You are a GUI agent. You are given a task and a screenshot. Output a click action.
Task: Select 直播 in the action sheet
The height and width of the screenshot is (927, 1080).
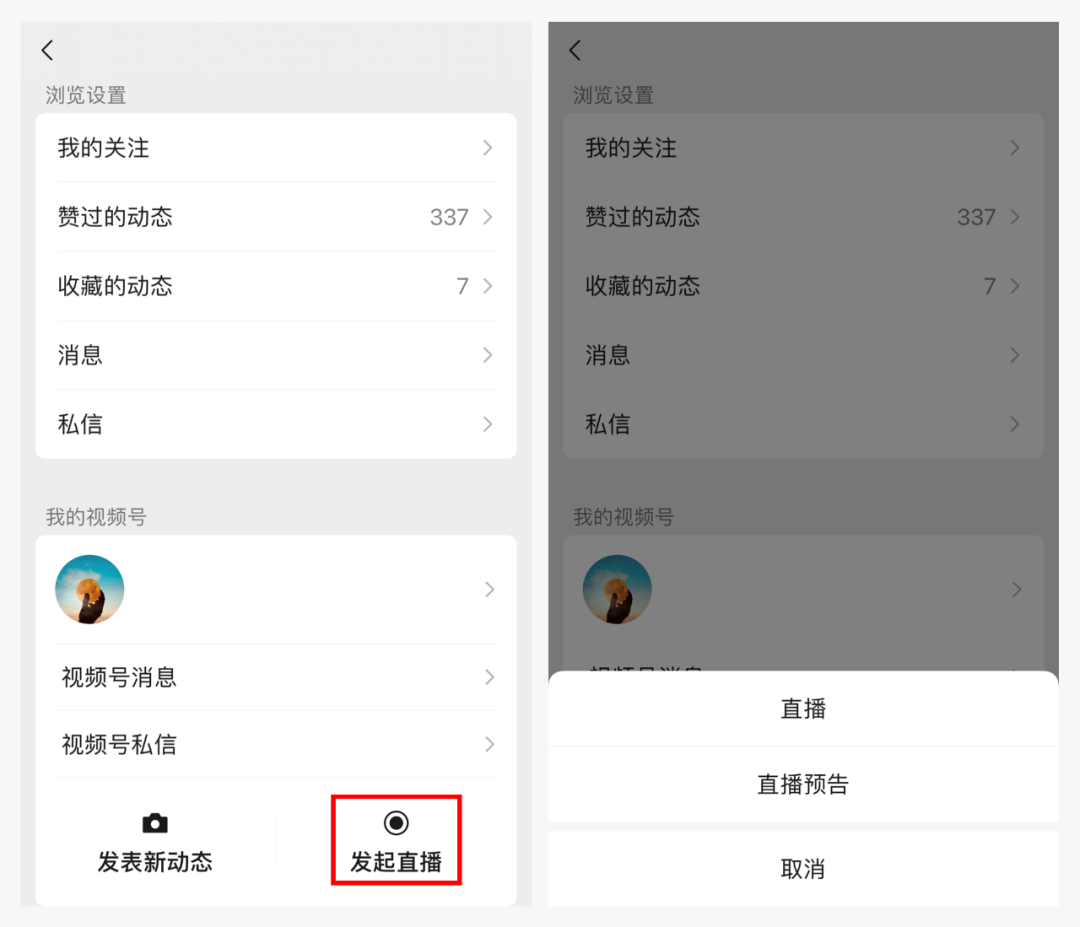803,709
